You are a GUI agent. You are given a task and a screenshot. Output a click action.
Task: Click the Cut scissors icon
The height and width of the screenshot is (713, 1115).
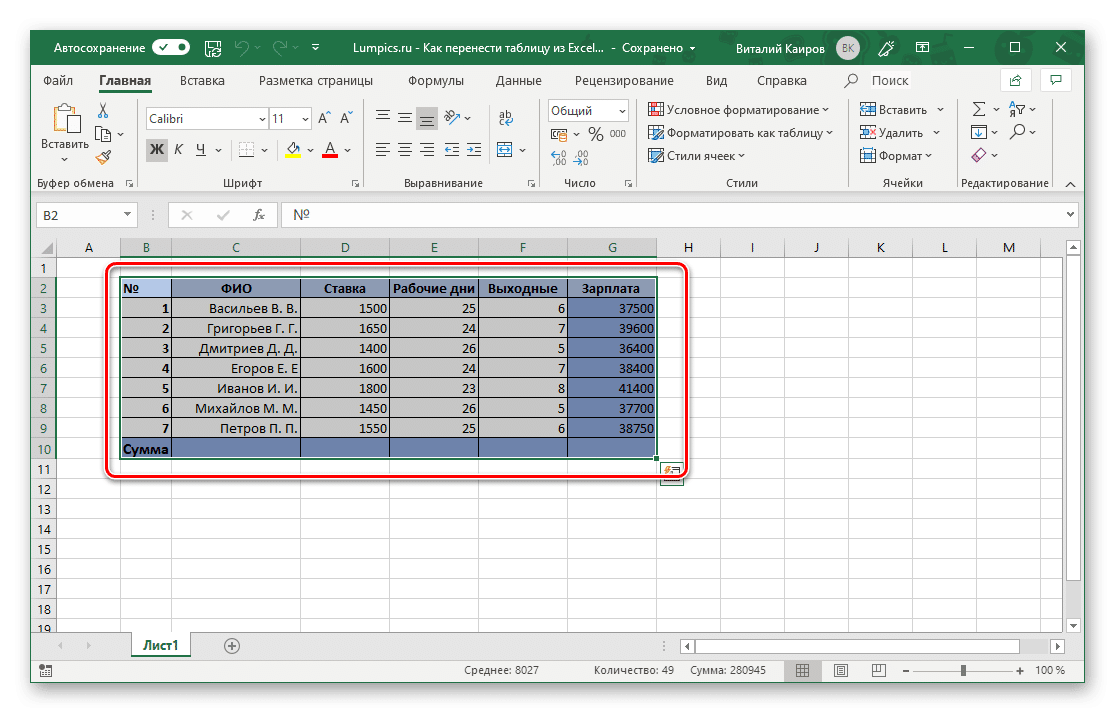(x=102, y=110)
